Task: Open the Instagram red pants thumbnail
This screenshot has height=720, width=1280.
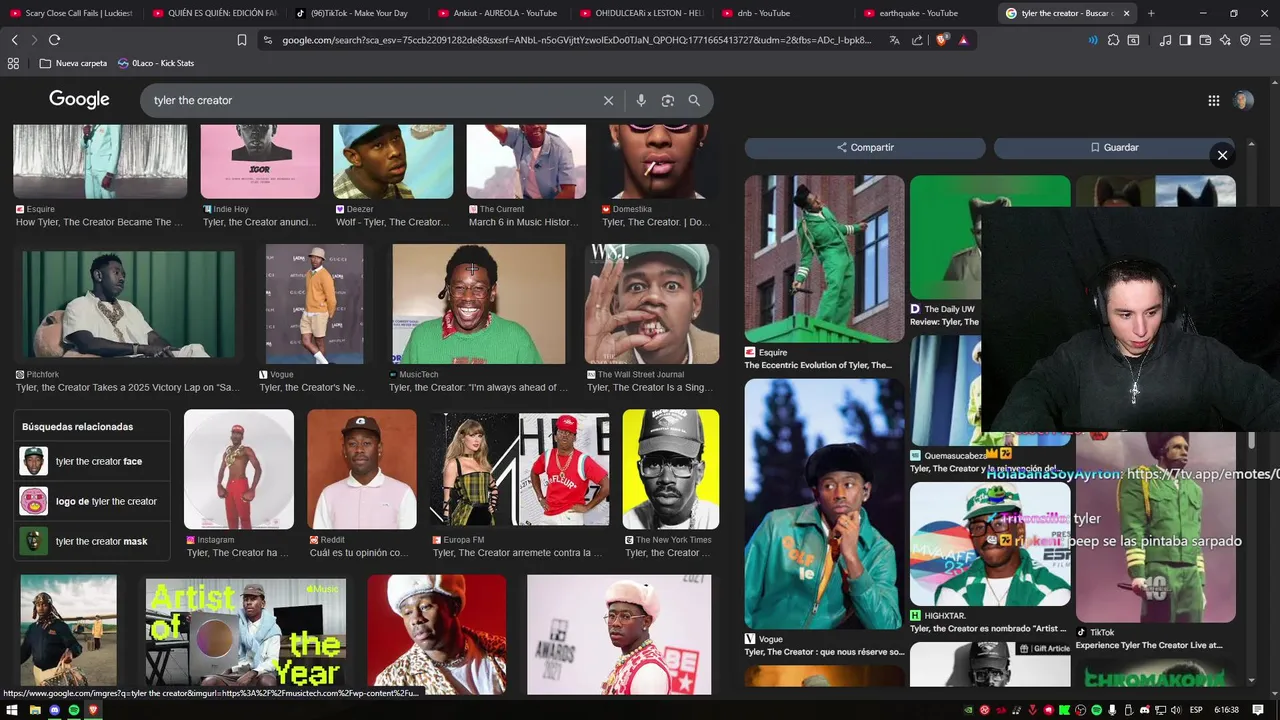Action: click(239, 469)
